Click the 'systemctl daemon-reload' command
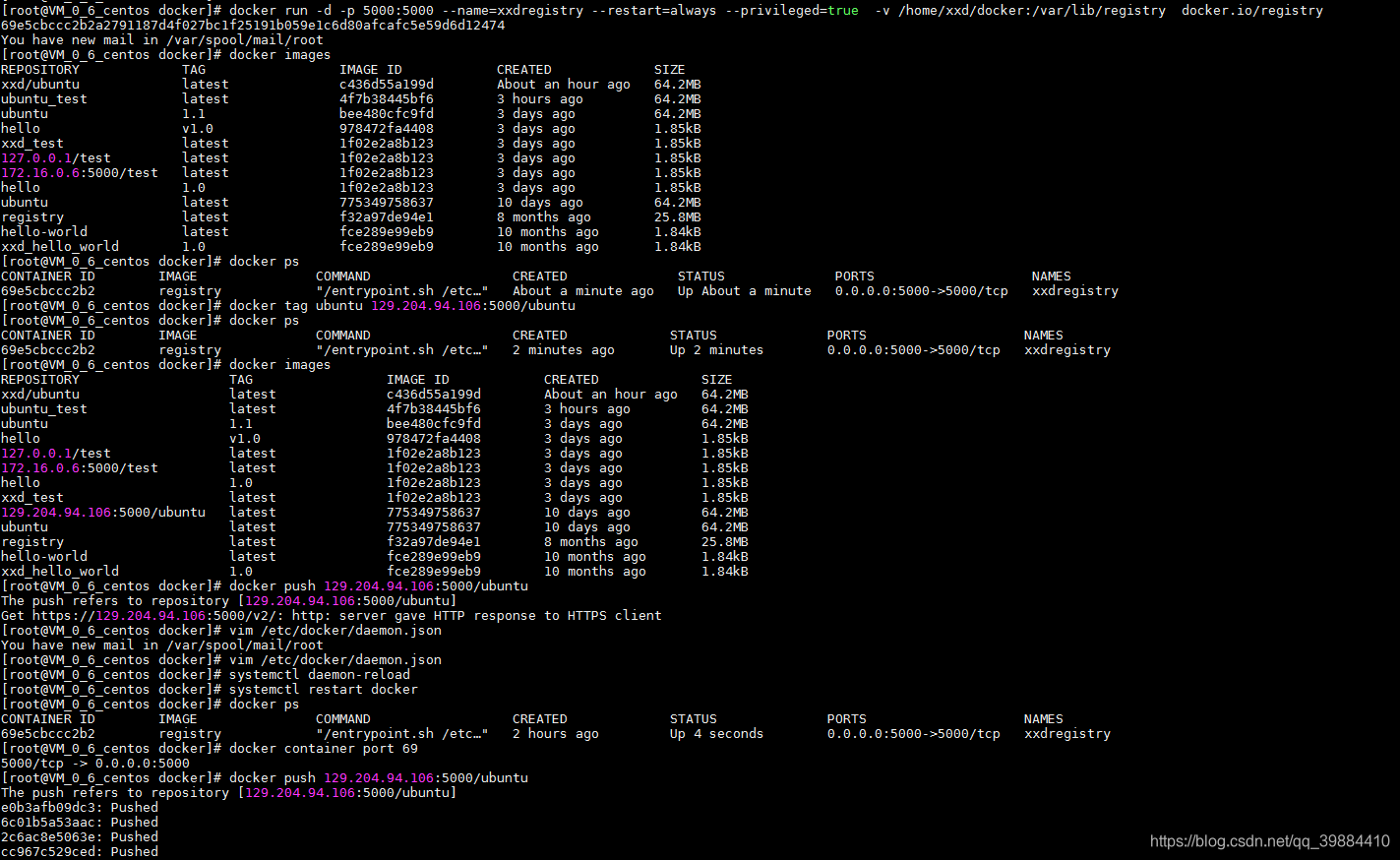 pyautogui.click(x=319, y=675)
